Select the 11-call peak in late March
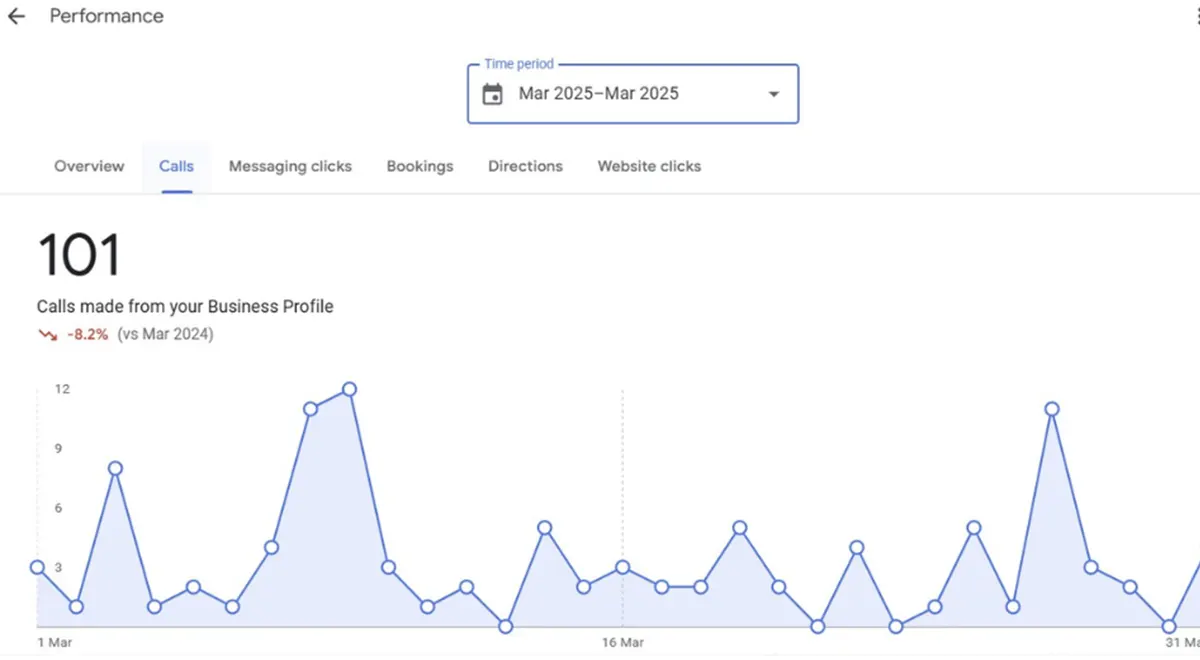This screenshot has width=1200, height=660. 1052,409
